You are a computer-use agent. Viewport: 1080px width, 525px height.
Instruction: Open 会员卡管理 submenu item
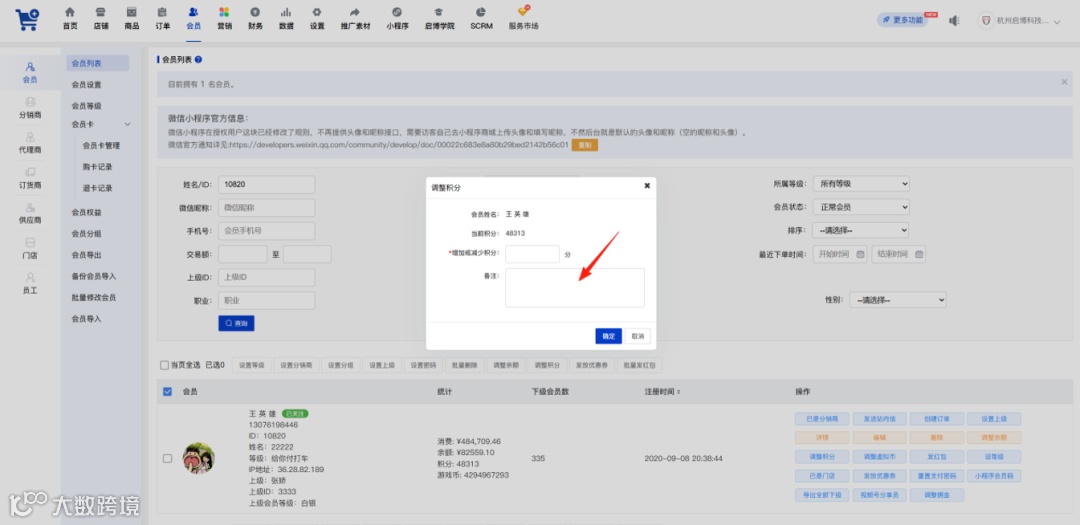click(x=101, y=145)
